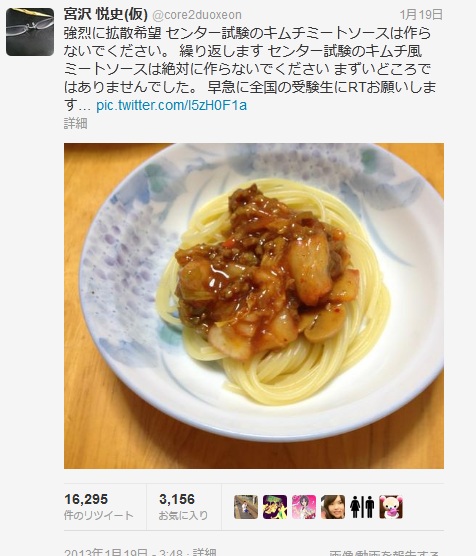Open 詳細 beside the bottom timestamp
The image size is (476, 556).
205,552
